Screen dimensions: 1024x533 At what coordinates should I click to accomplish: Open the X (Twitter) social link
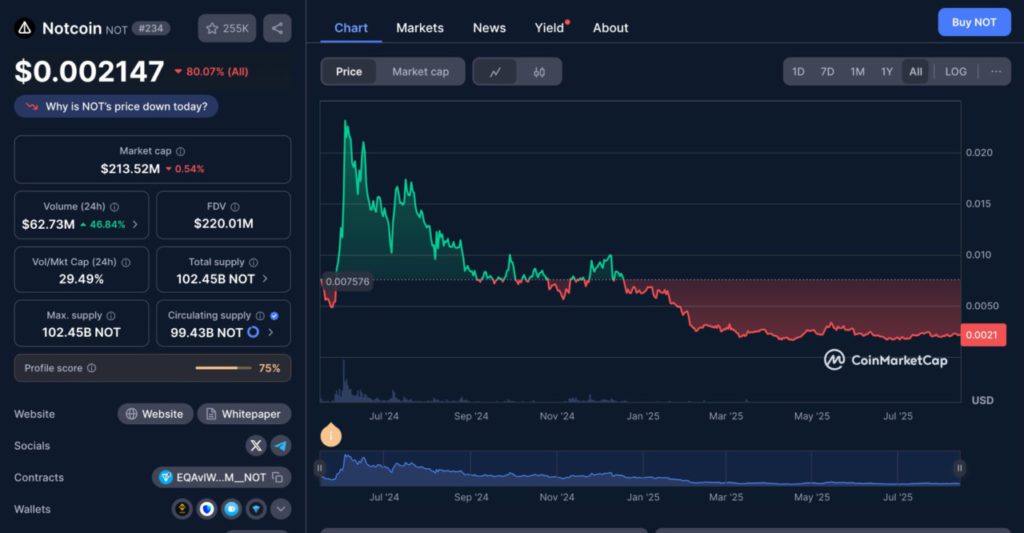coord(256,446)
